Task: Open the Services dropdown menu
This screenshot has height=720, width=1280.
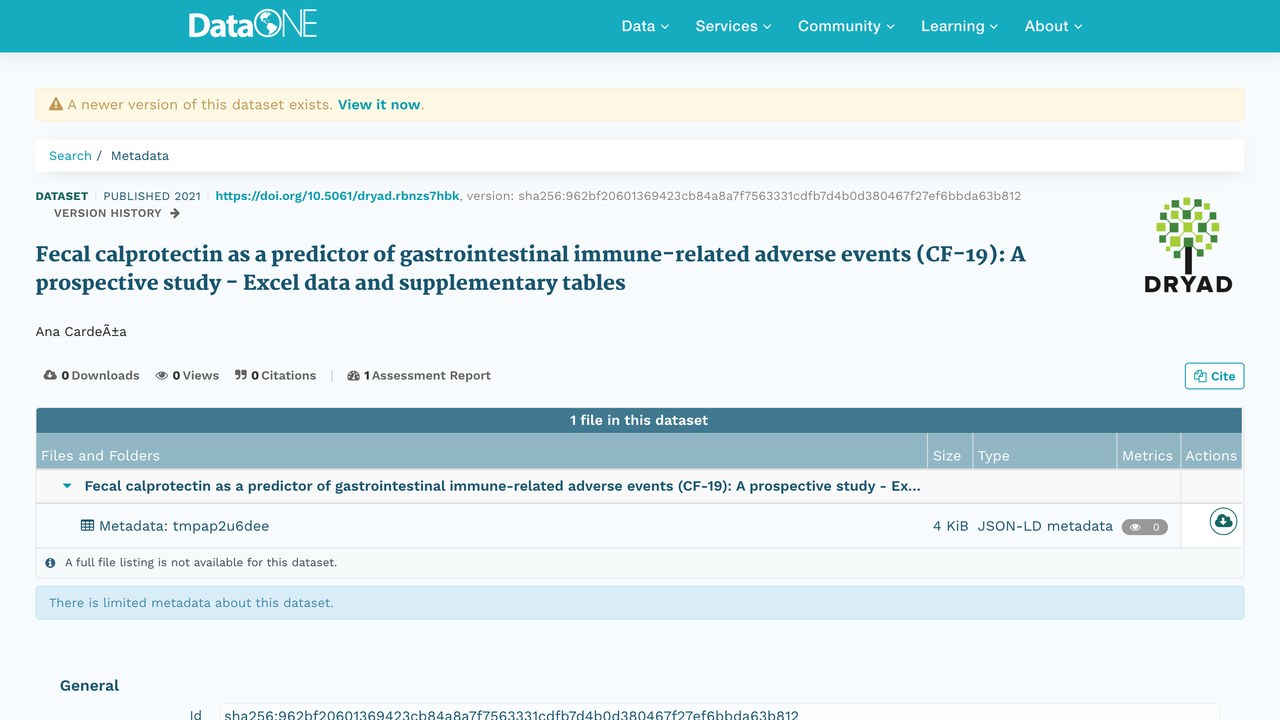Action: point(733,26)
